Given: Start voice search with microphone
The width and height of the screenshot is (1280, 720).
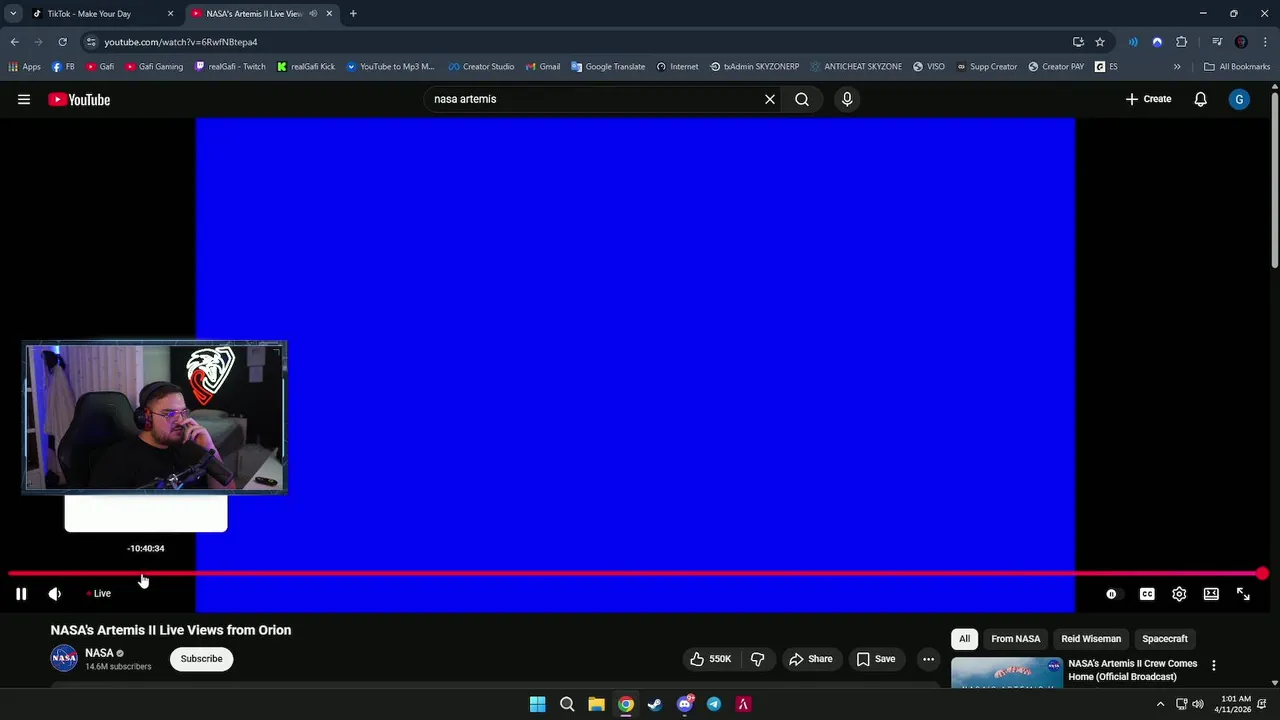Looking at the screenshot, I should [847, 99].
